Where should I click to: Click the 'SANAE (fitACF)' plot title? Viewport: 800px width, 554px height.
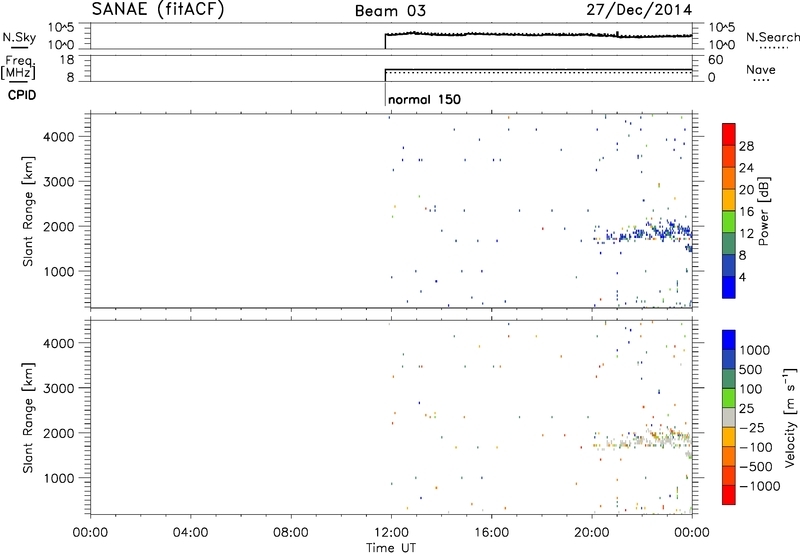coord(158,9)
